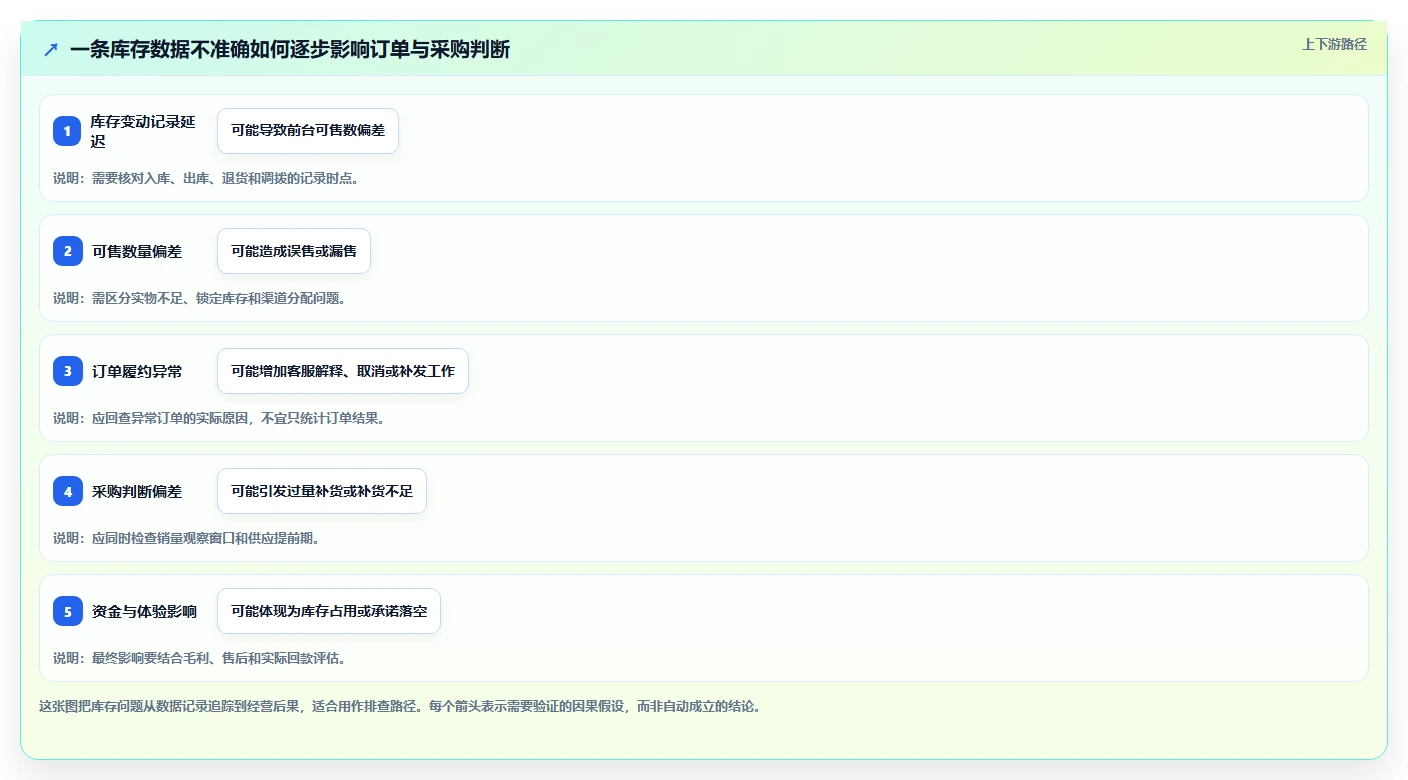Click the 可售数量偏差 step heading
Screen dimensions: 1408x780
click(x=137, y=251)
